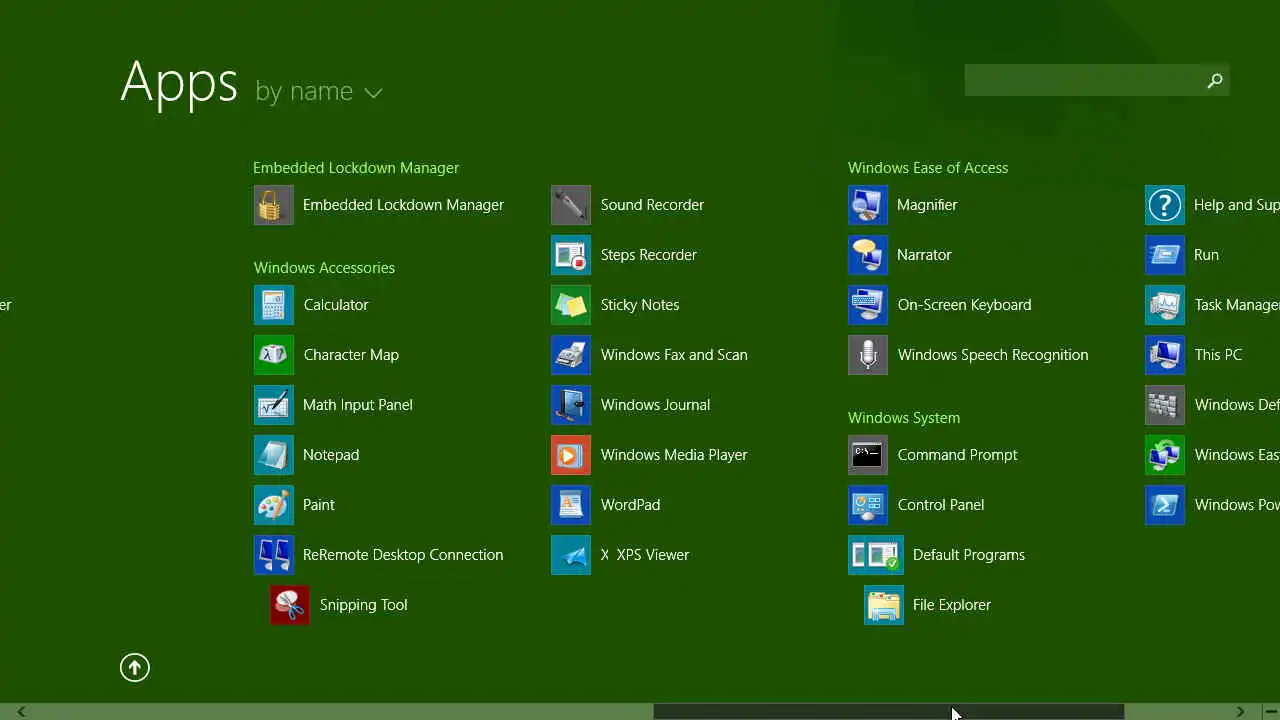Open the Sound Recorder microphone icon

571,205
